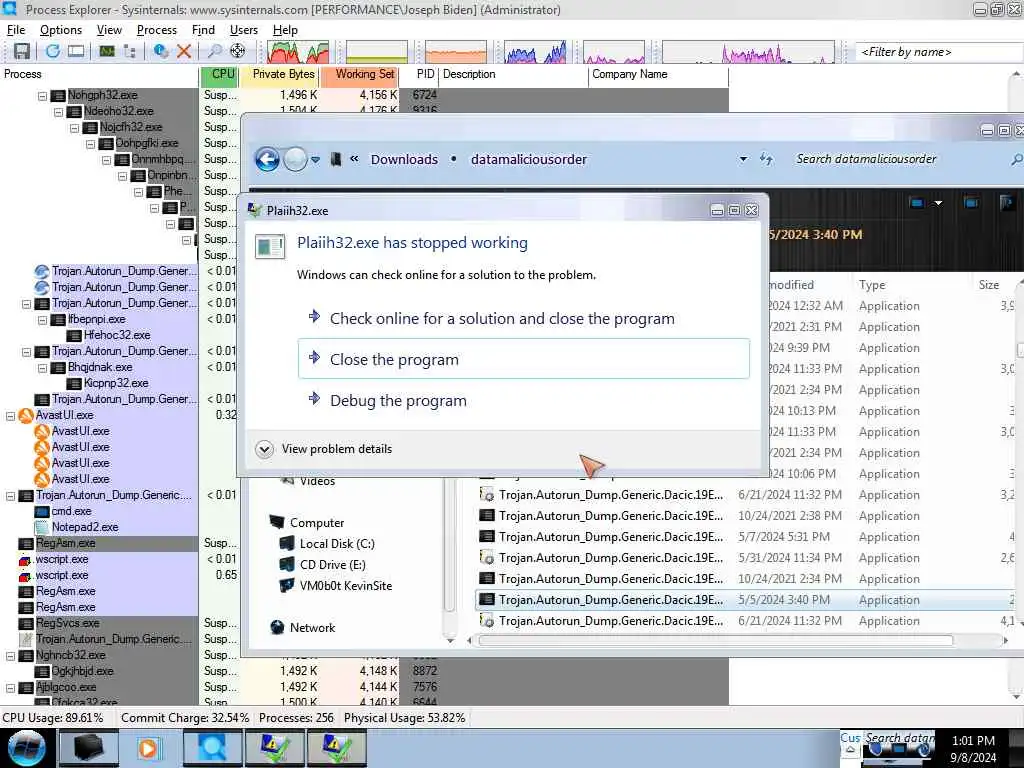
Task: Click Close the program option
Action: (523, 359)
